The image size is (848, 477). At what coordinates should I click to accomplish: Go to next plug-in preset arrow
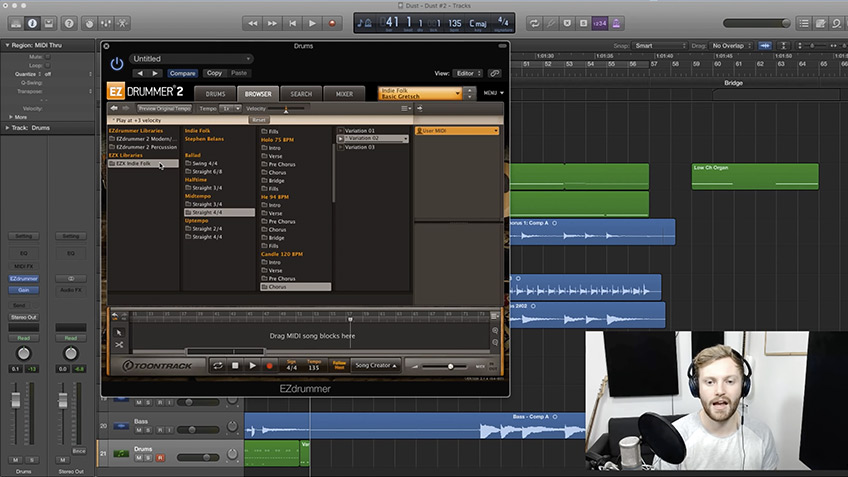click(155, 73)
